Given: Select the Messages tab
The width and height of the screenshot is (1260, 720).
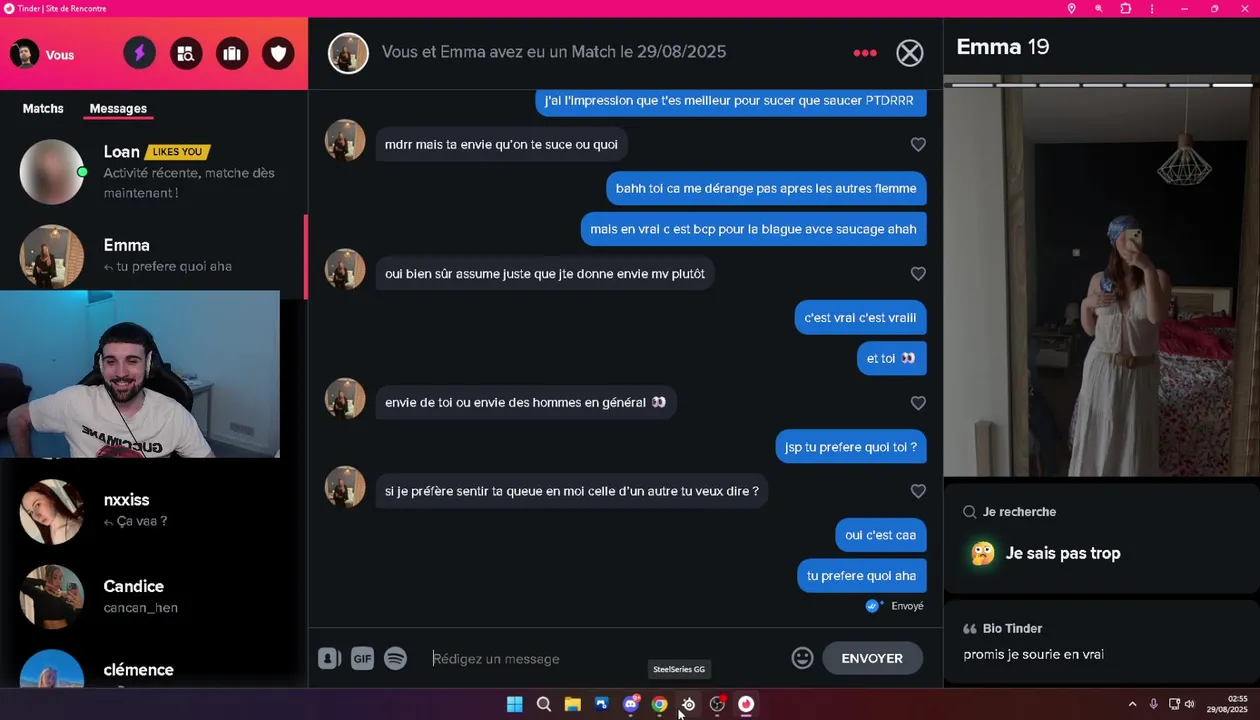Looking at the screenshot, I should (118, 108).
